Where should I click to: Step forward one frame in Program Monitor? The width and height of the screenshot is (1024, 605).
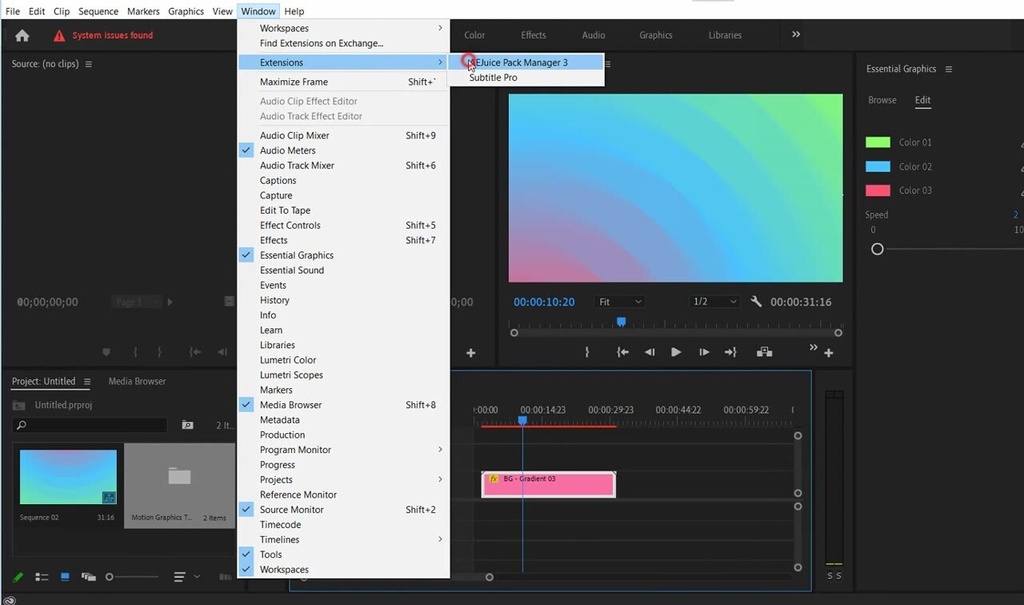coord(703,352)
